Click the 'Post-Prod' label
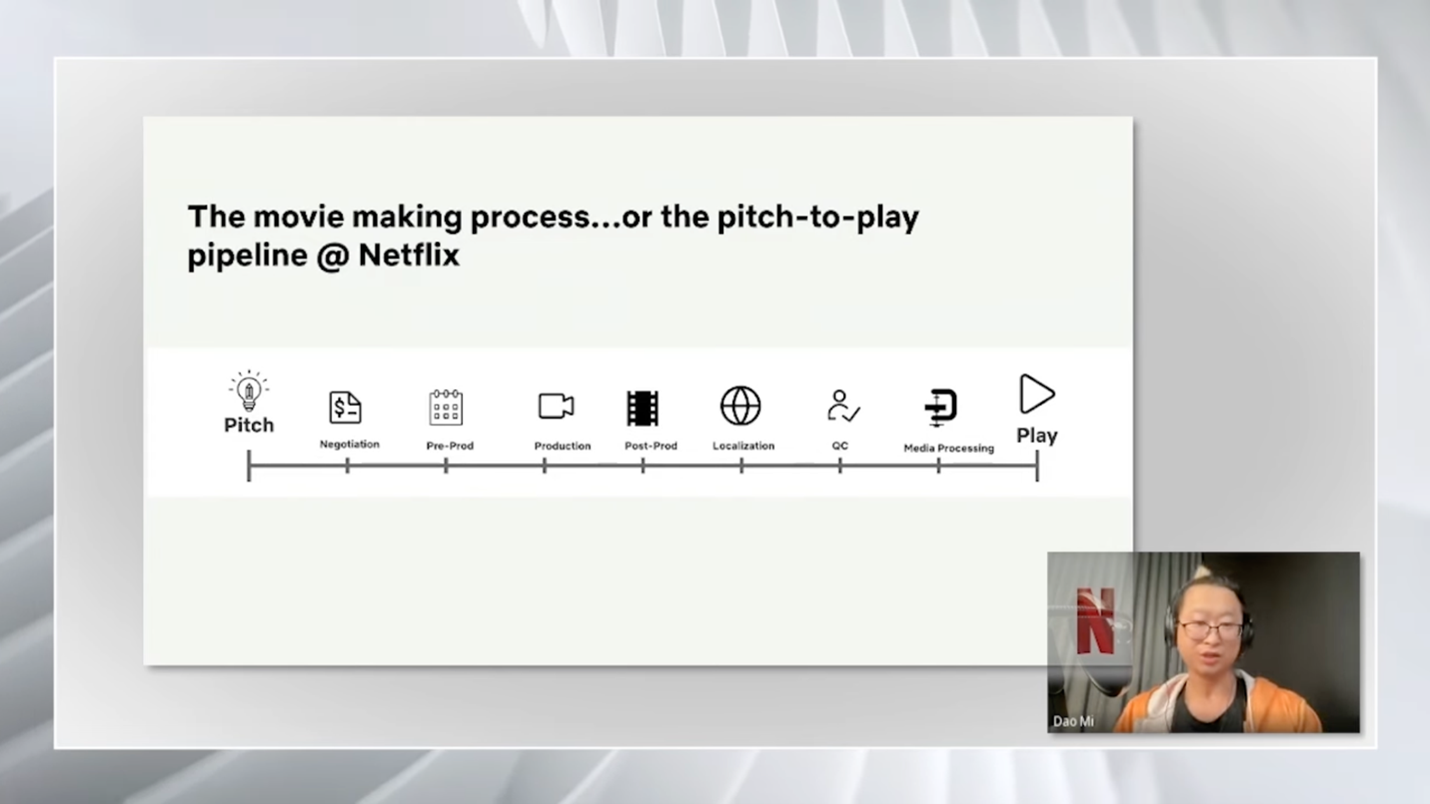Viewport: 1430px width, 804px height. (x=651, y=446)
